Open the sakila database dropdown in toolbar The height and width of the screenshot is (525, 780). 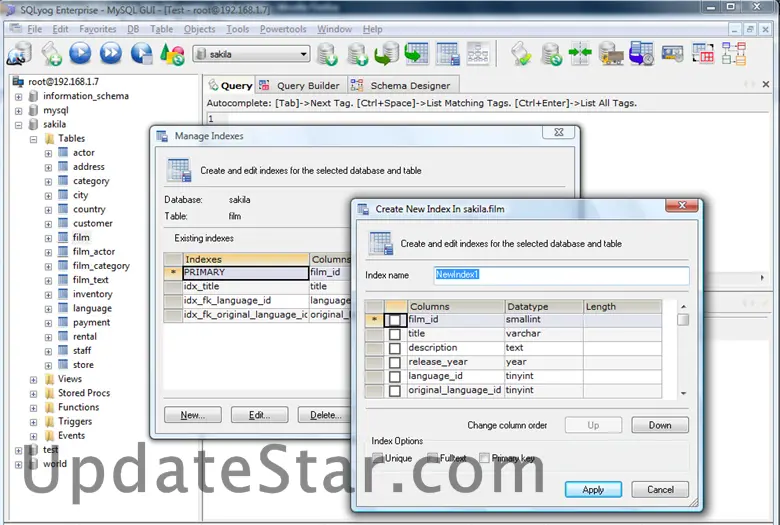(303, 54)
